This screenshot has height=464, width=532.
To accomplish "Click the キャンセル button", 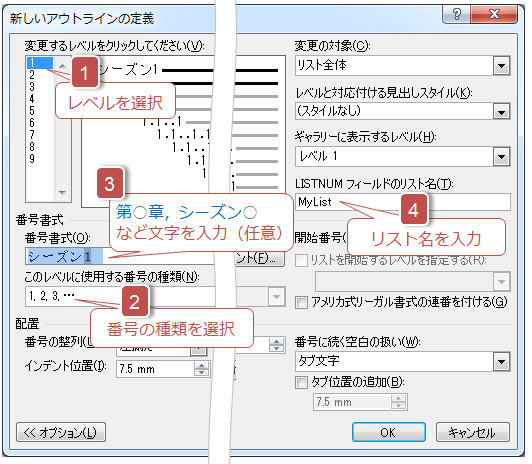I will coord(473,432).
